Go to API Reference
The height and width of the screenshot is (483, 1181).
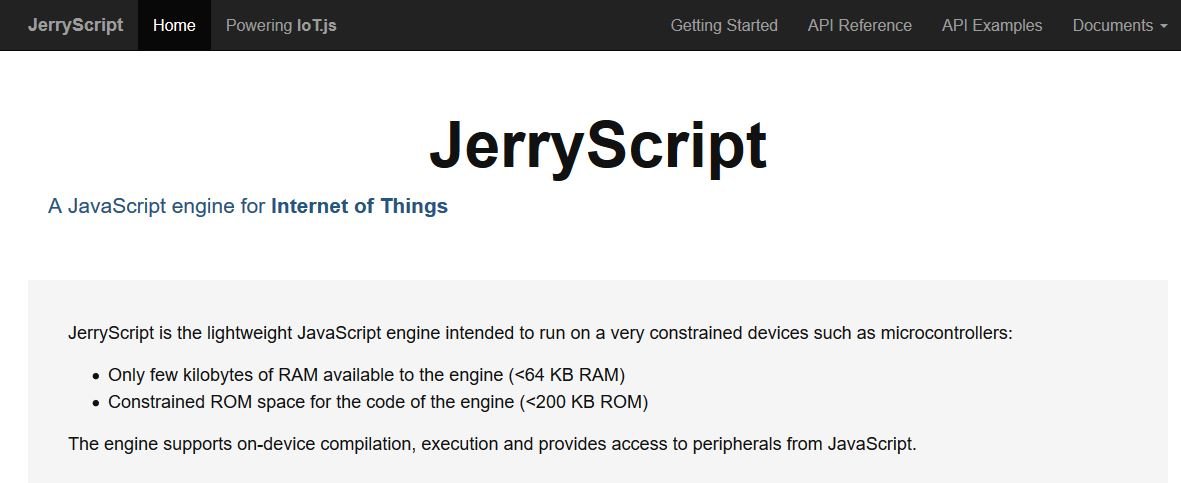pos(859,25)
